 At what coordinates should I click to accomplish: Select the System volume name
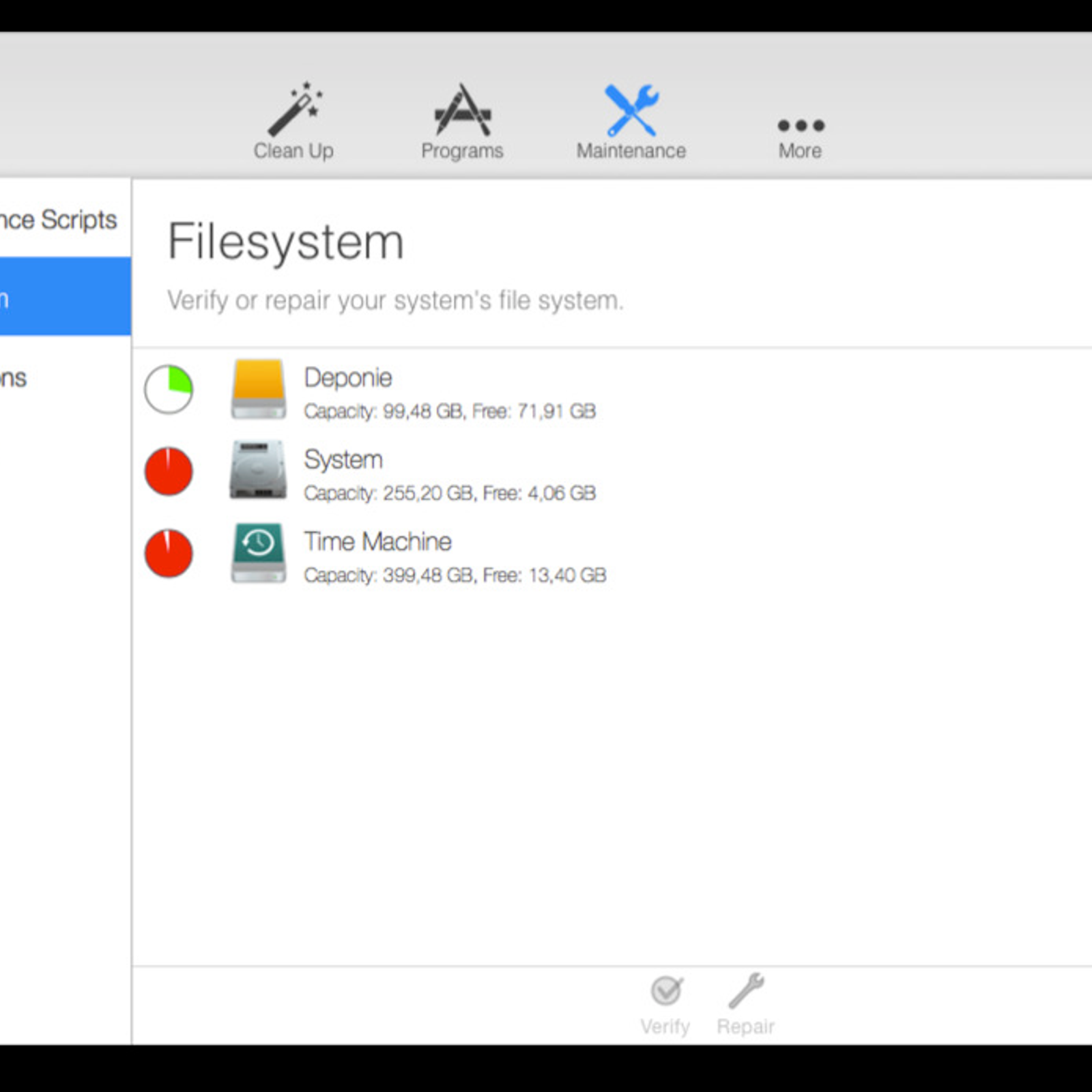(x=343, y=459)
